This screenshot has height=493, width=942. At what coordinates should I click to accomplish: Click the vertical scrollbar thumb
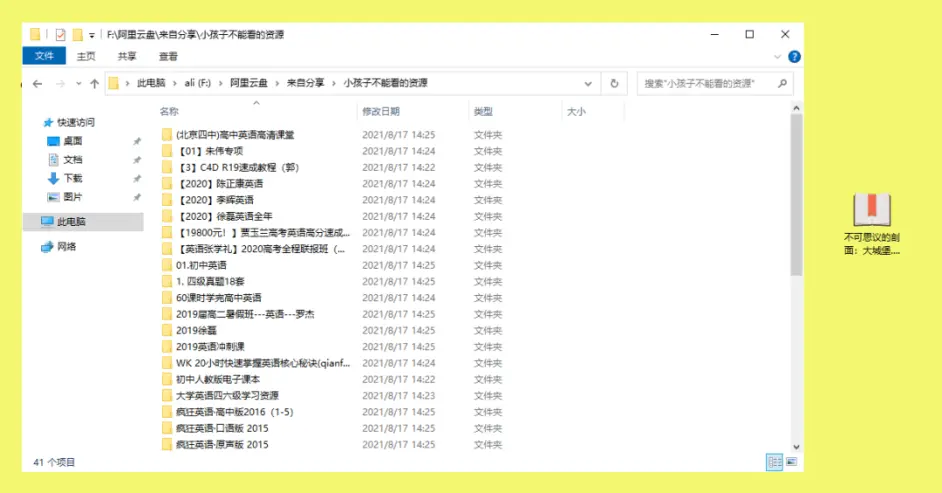(796, 195)
